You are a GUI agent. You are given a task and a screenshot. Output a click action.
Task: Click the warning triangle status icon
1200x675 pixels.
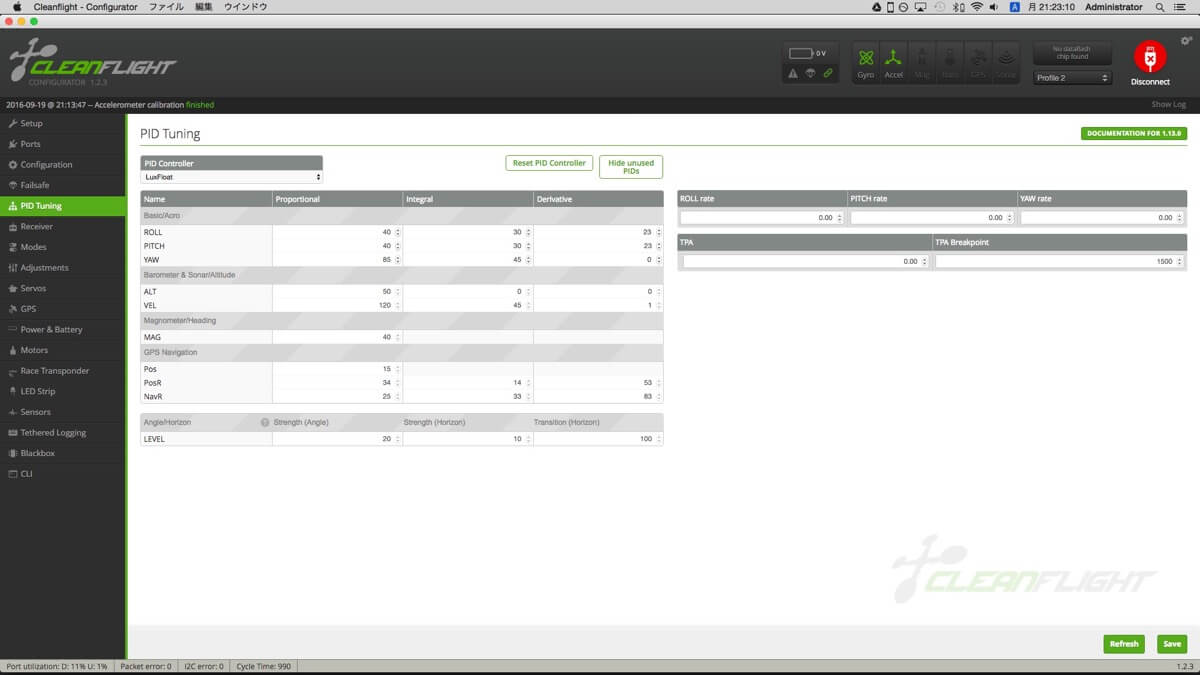point(793,73)
